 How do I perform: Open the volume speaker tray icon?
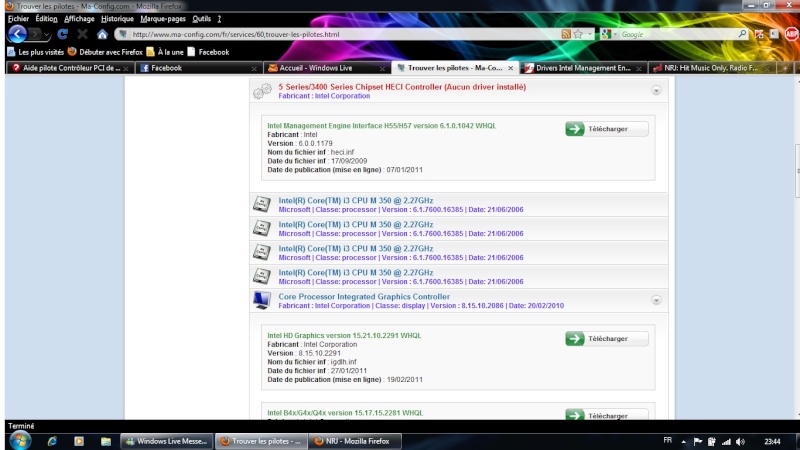click(x=740, y=442)
